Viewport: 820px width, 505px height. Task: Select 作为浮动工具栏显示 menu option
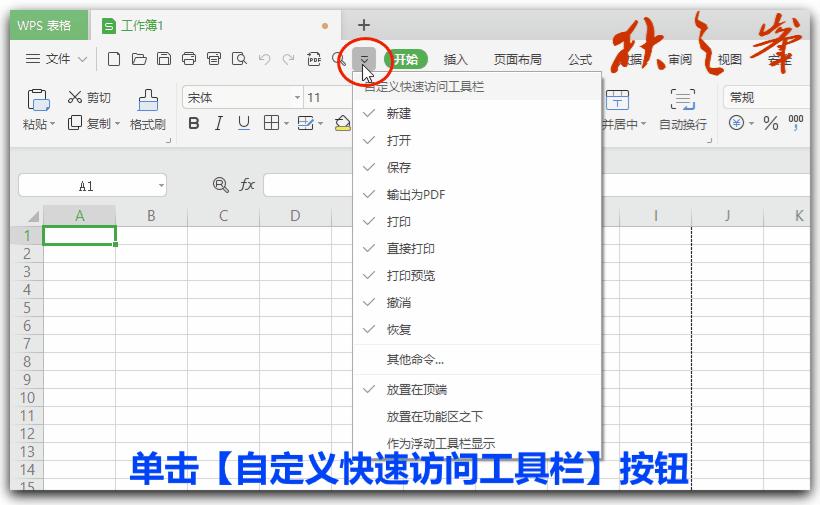point(477,443)
